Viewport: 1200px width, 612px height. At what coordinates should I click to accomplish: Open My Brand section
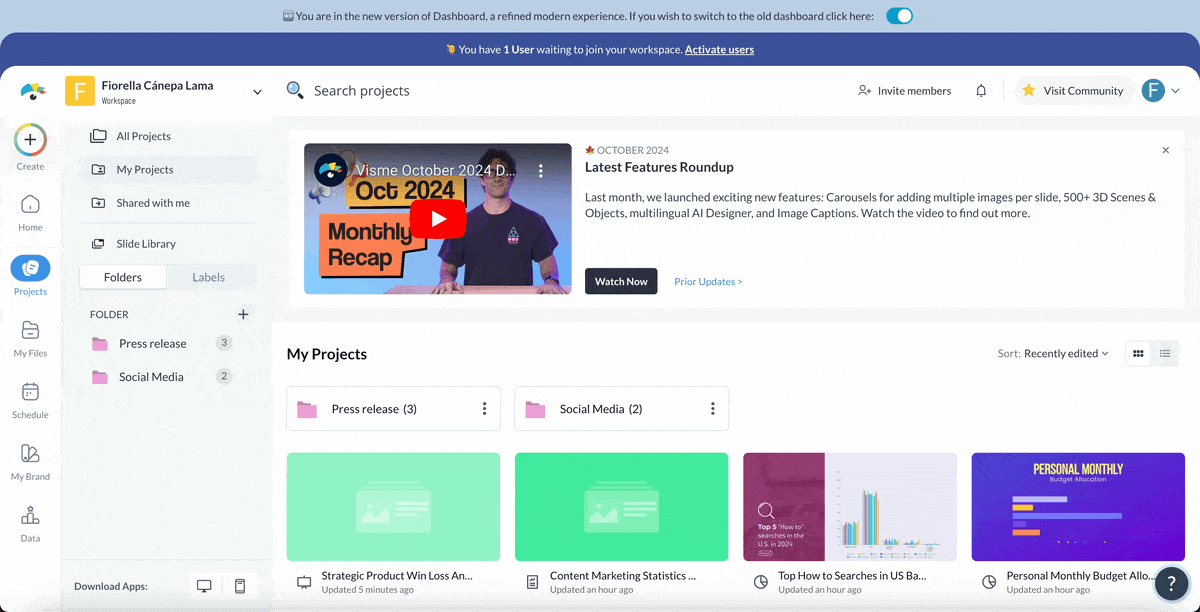[30, 455]
